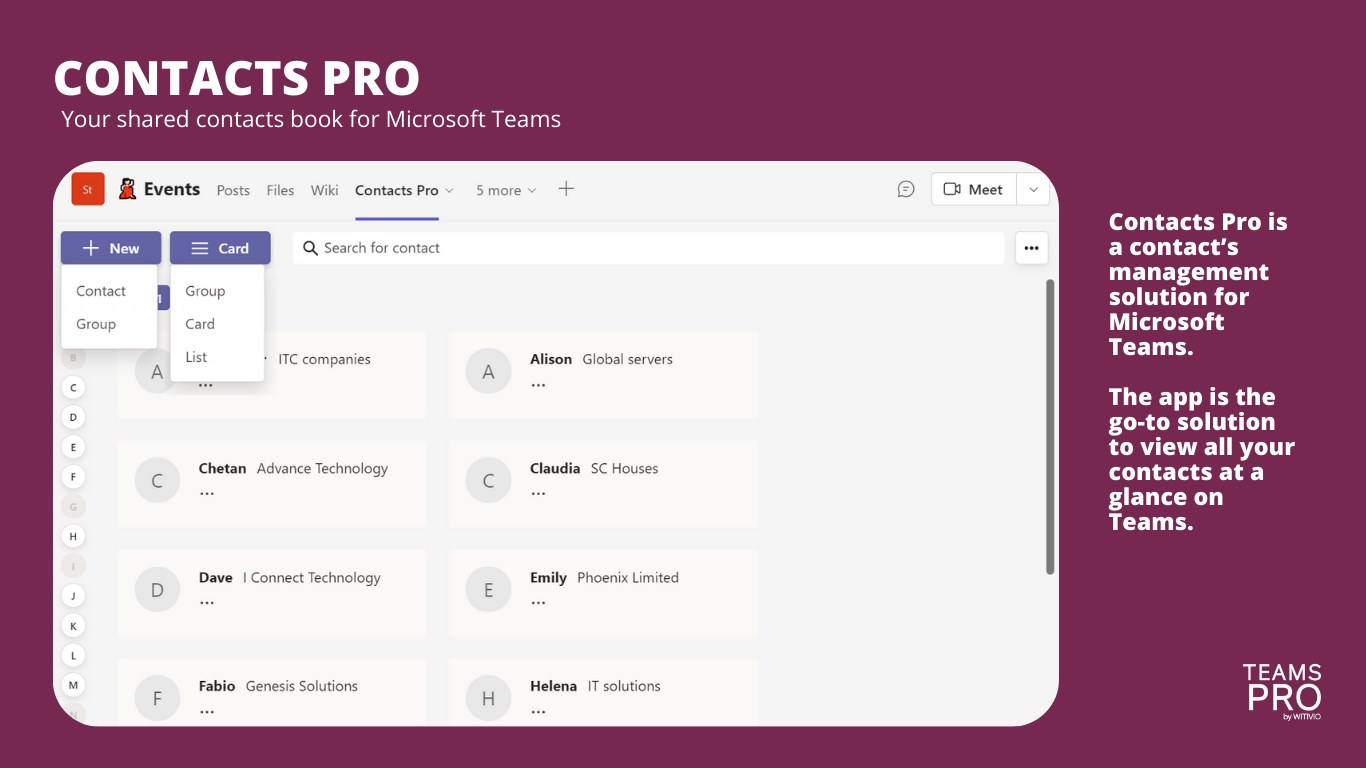Image resolution: width=1366 pixels, height=768 pixels.
Task: Click the Meet video button
Action: tap(974, 189)
